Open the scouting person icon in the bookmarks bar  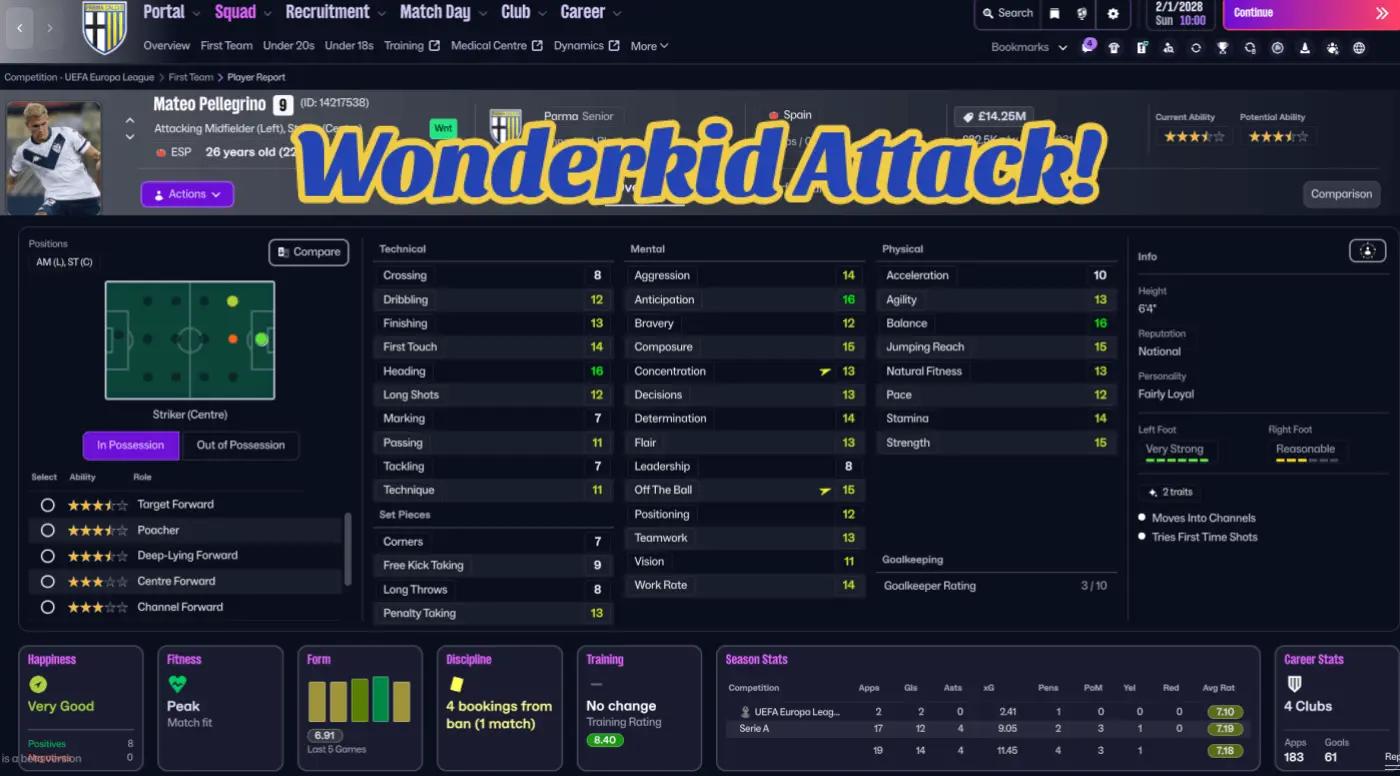pos(1168,48)
